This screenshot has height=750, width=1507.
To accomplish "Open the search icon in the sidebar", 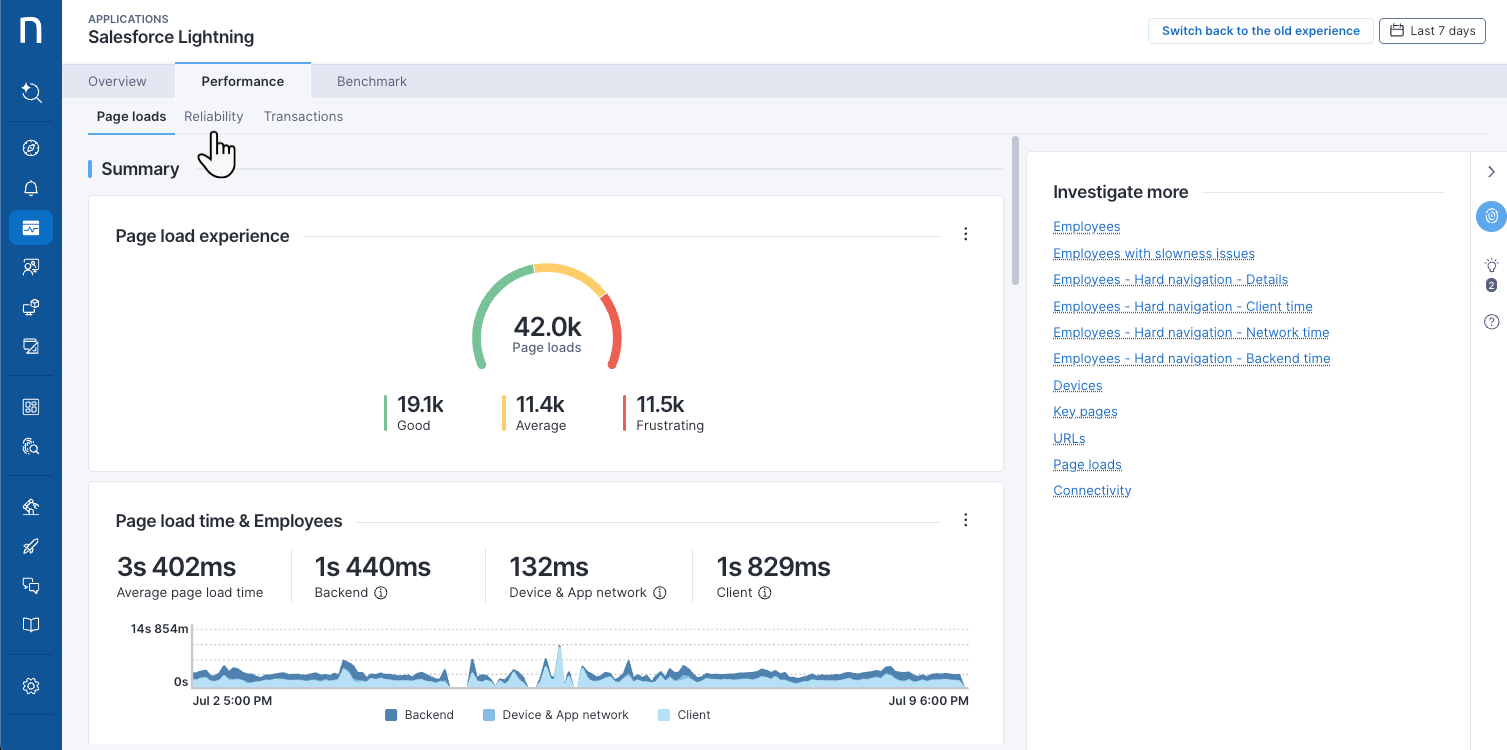I will pos(31,93).
